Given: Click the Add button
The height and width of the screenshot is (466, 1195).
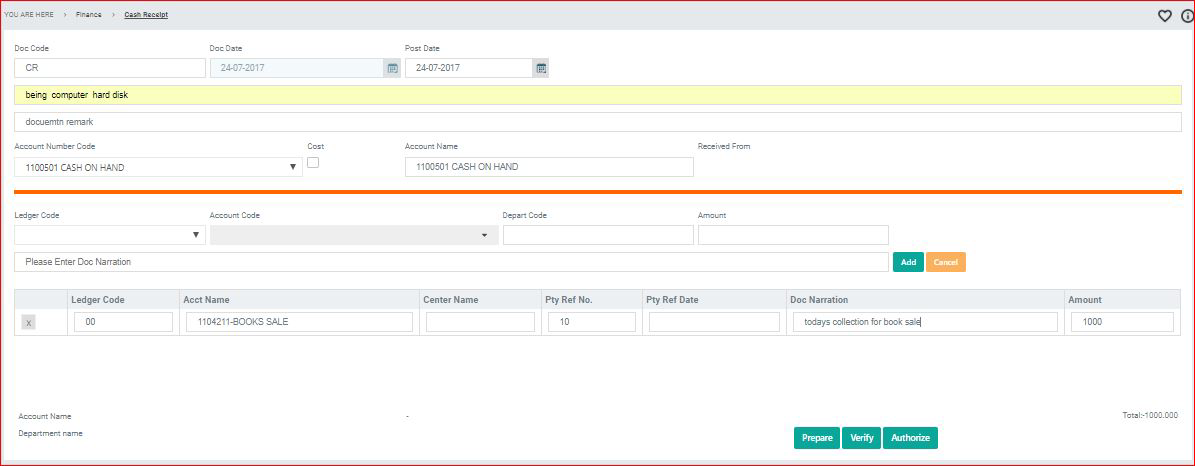Looking at the screenshot, I should [908, 262].
